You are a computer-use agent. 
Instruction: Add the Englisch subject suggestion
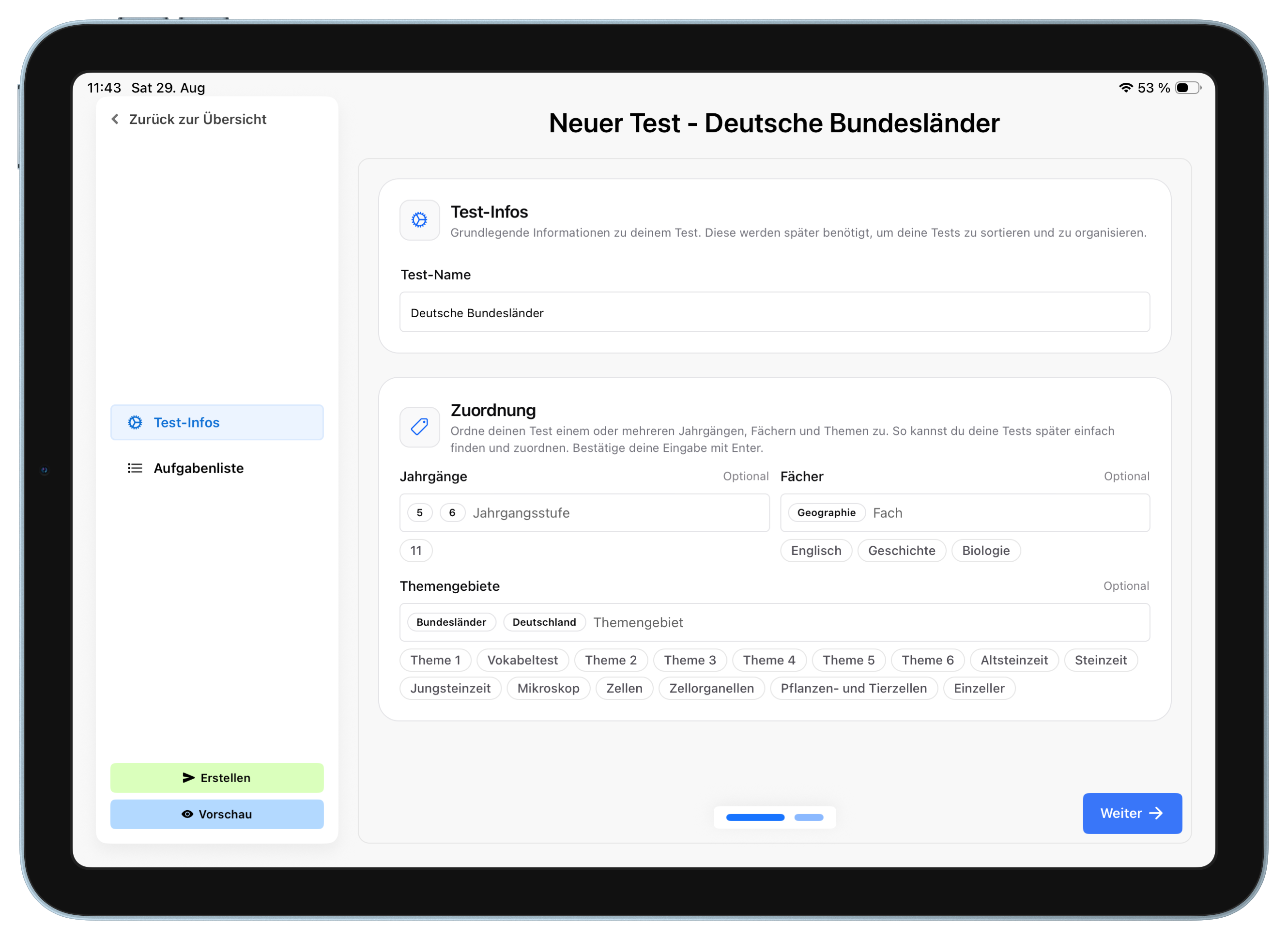[816, 550]
